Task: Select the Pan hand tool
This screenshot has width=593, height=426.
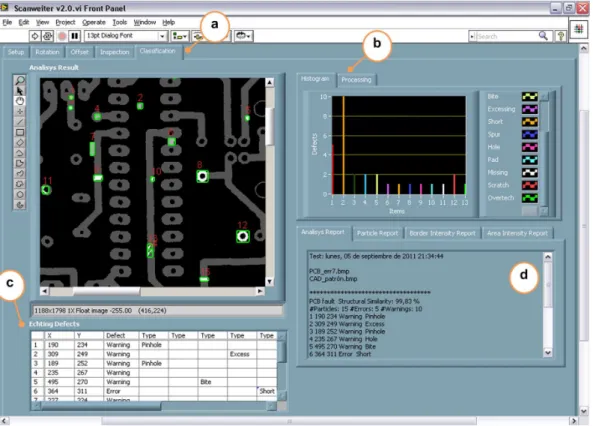Action: pos(20,101)
